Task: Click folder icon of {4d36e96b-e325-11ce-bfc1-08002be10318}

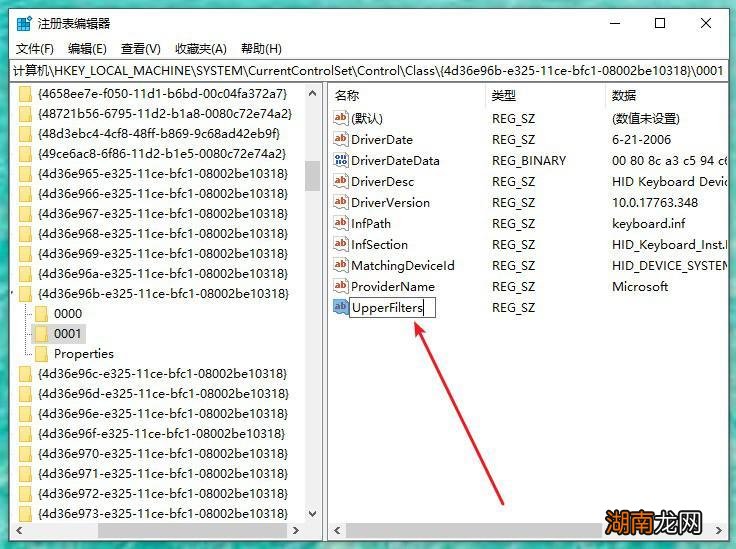Action: pos(25,294)
